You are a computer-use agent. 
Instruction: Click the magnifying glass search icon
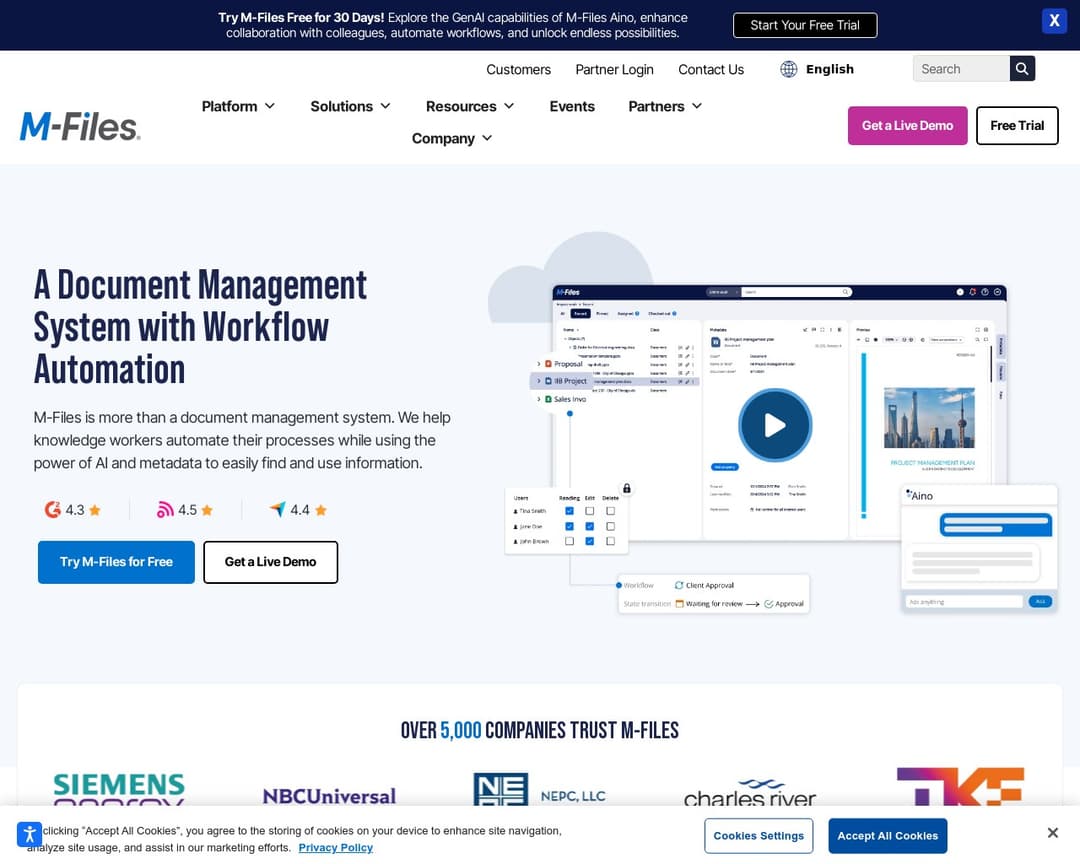(1022, 69)
